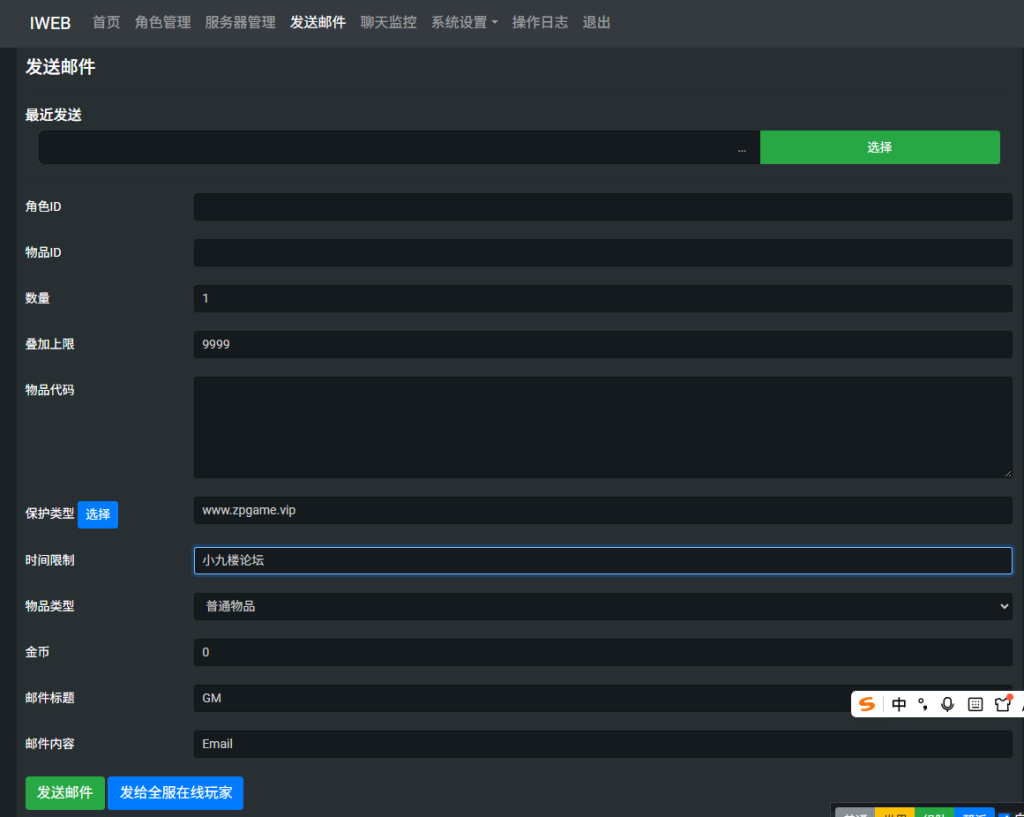Click the 金币 field showing 0
This screenshot has width=1024, height=817.
coord(603,652)
